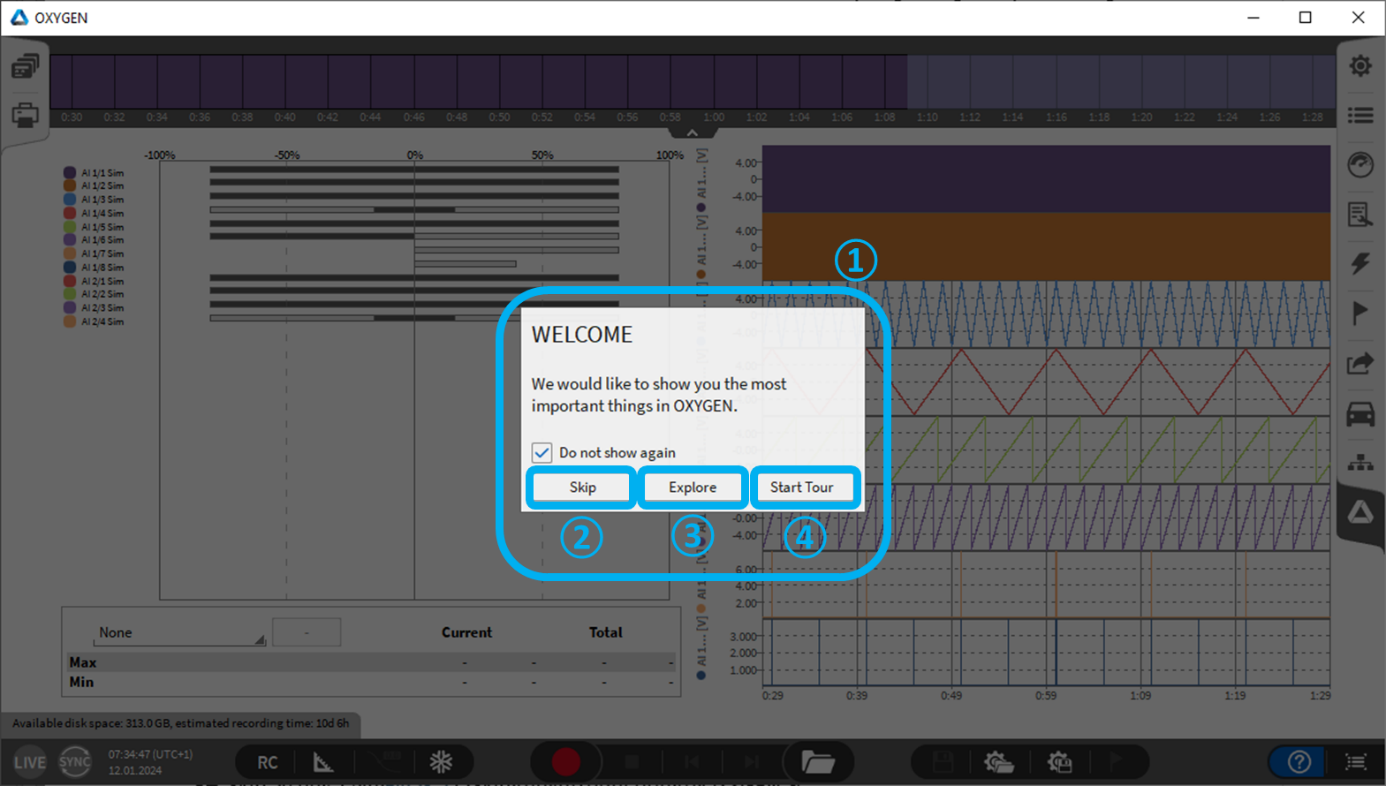
Task: Open the None statistics dropdown
Action: 180,633
